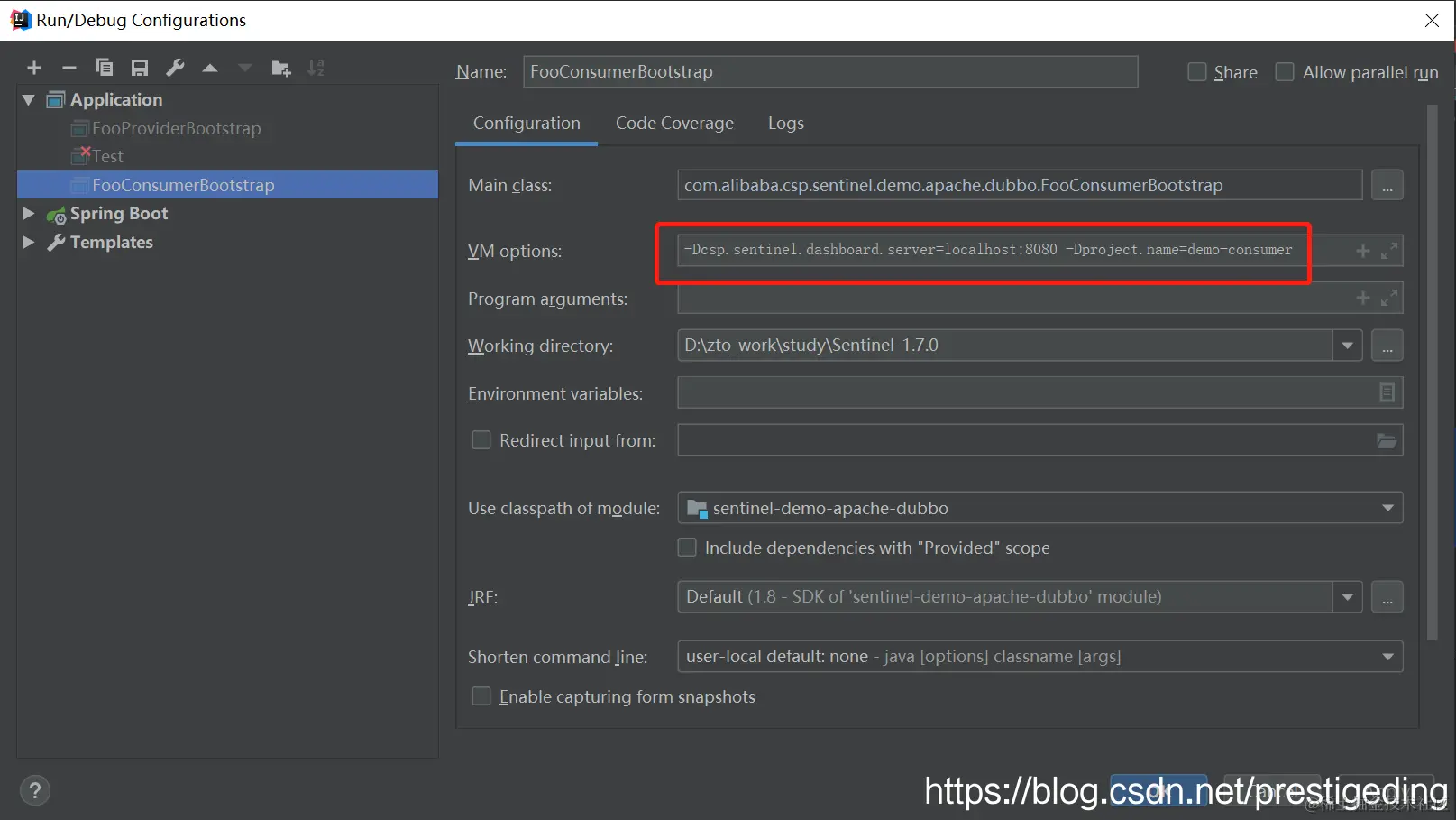1456x820 pixels.
Task: Enable capturing form snapshots checkbox
Action: [481, 696]
